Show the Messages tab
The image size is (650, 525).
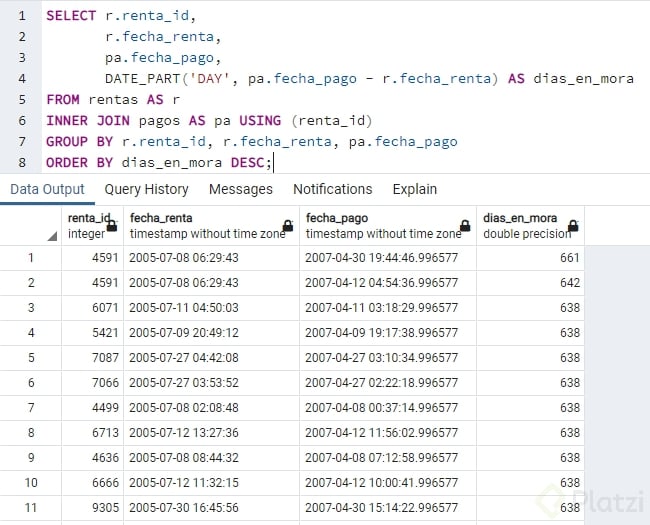pos(241,189)
